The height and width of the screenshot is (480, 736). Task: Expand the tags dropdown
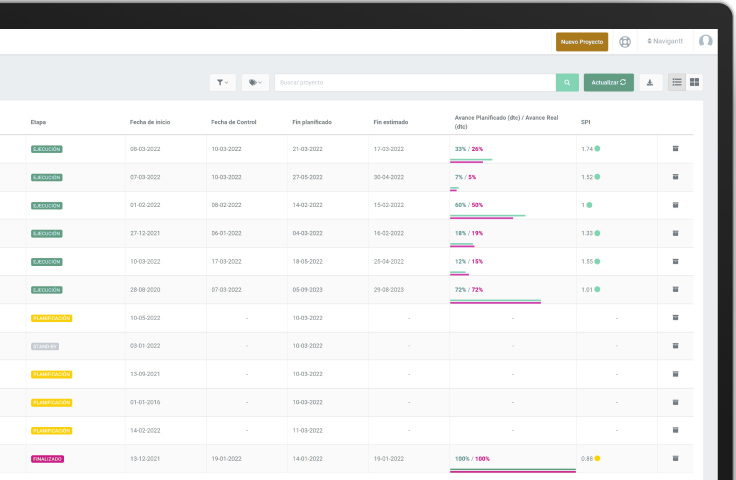coord(255,83)
